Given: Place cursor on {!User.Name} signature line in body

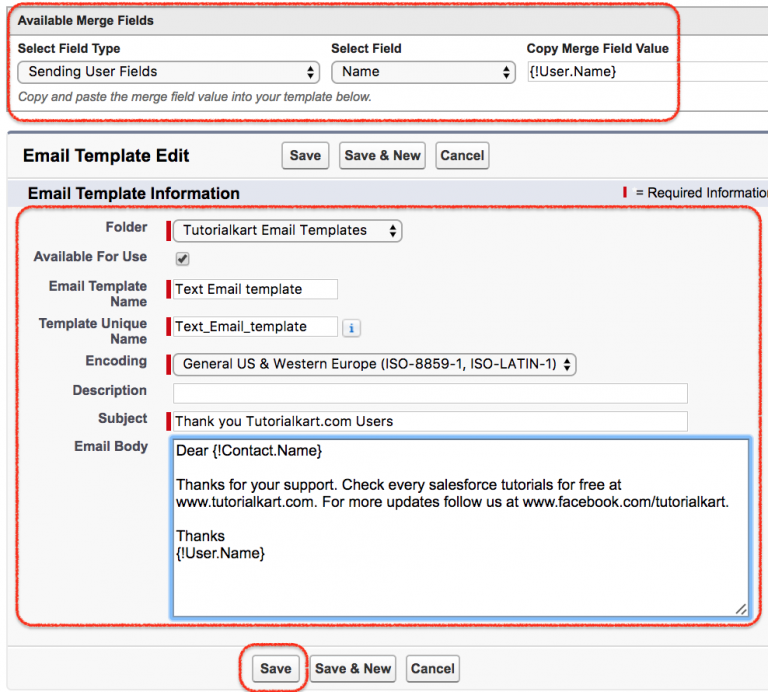Looking at the screenshot, I should [x=221, y=553].
